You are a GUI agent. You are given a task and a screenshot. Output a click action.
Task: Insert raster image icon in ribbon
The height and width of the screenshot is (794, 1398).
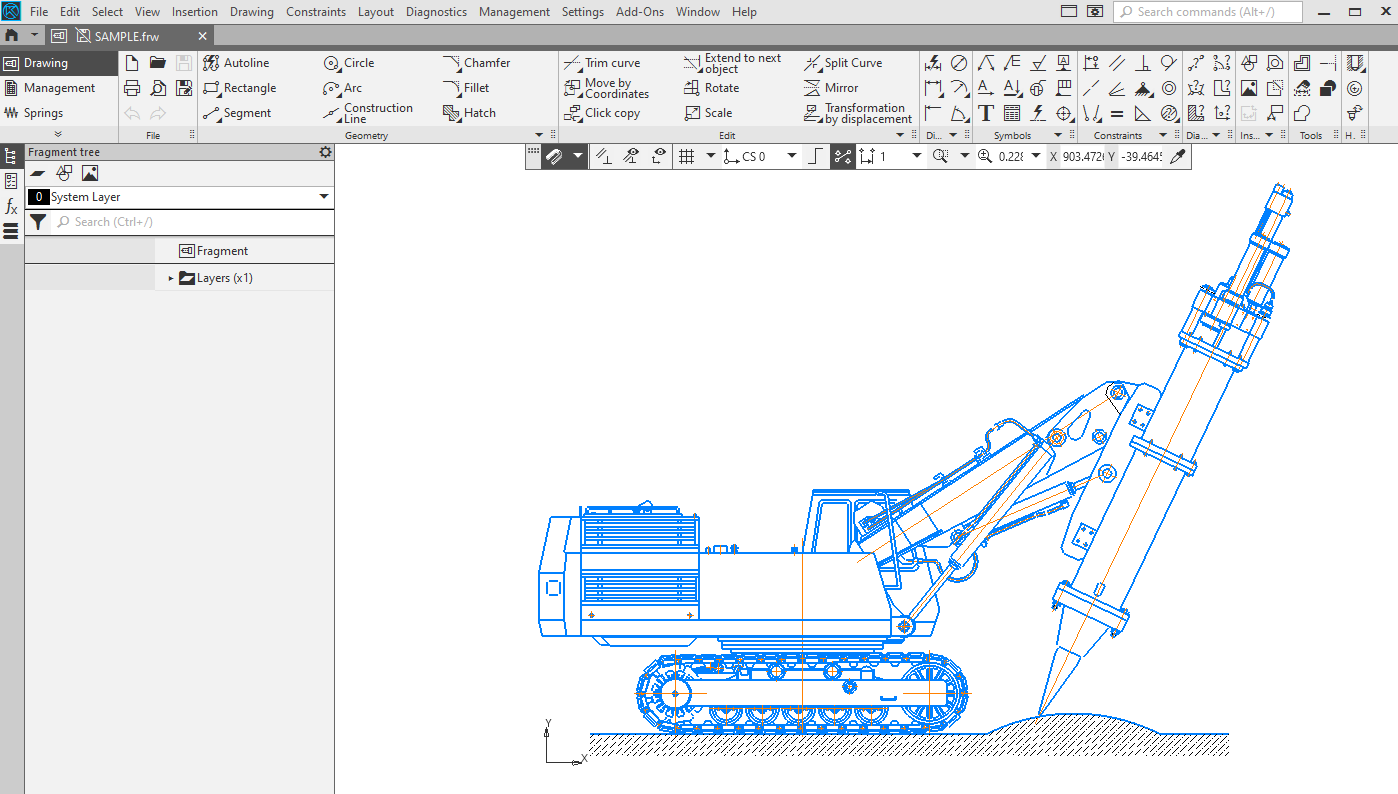[1249, 88]
